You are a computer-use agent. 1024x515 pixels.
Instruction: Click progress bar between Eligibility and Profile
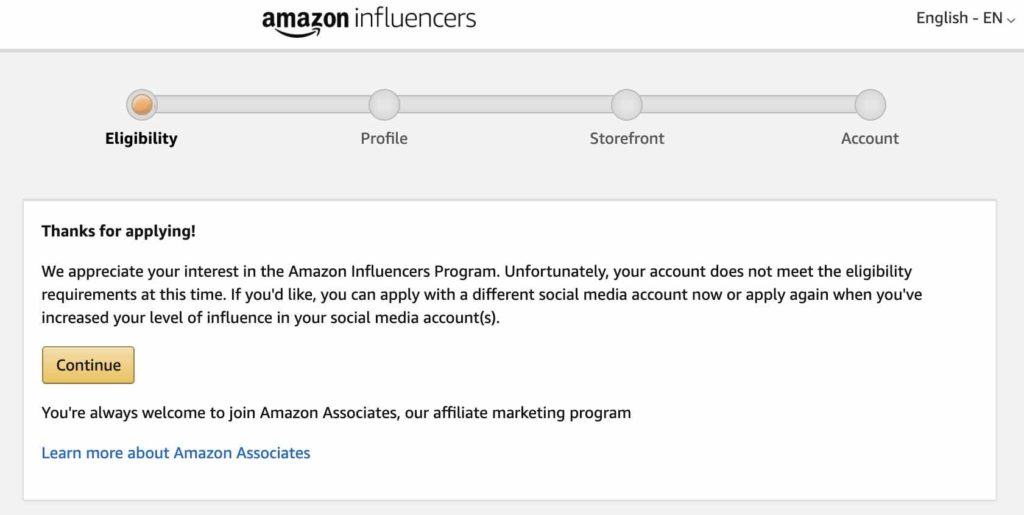click(x=263, y=104)
